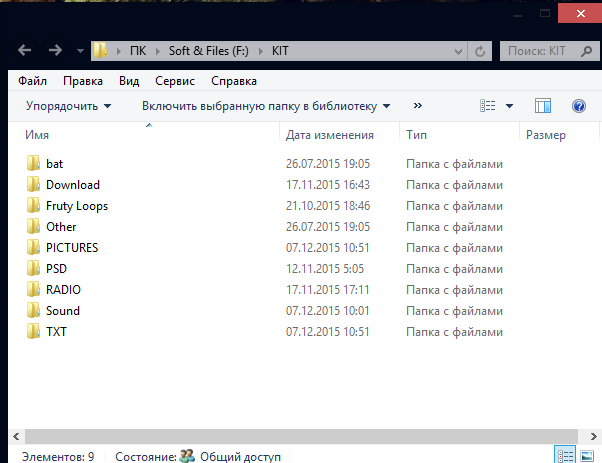This screenshot has width=602, height=463.
Task: Select the PICTURES folder
Action: point(71,248)
